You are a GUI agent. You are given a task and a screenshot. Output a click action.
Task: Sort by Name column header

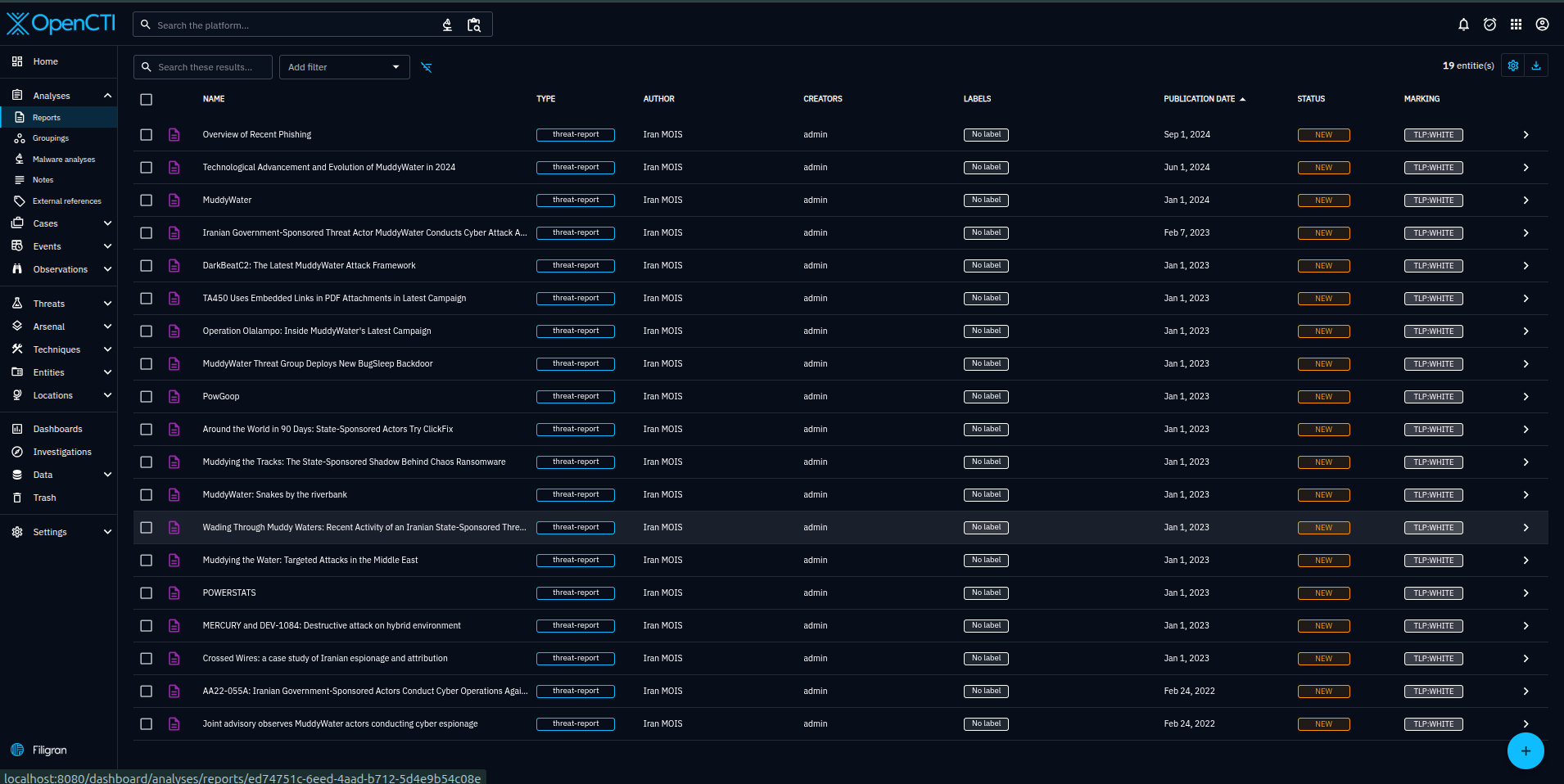(214, 99)
